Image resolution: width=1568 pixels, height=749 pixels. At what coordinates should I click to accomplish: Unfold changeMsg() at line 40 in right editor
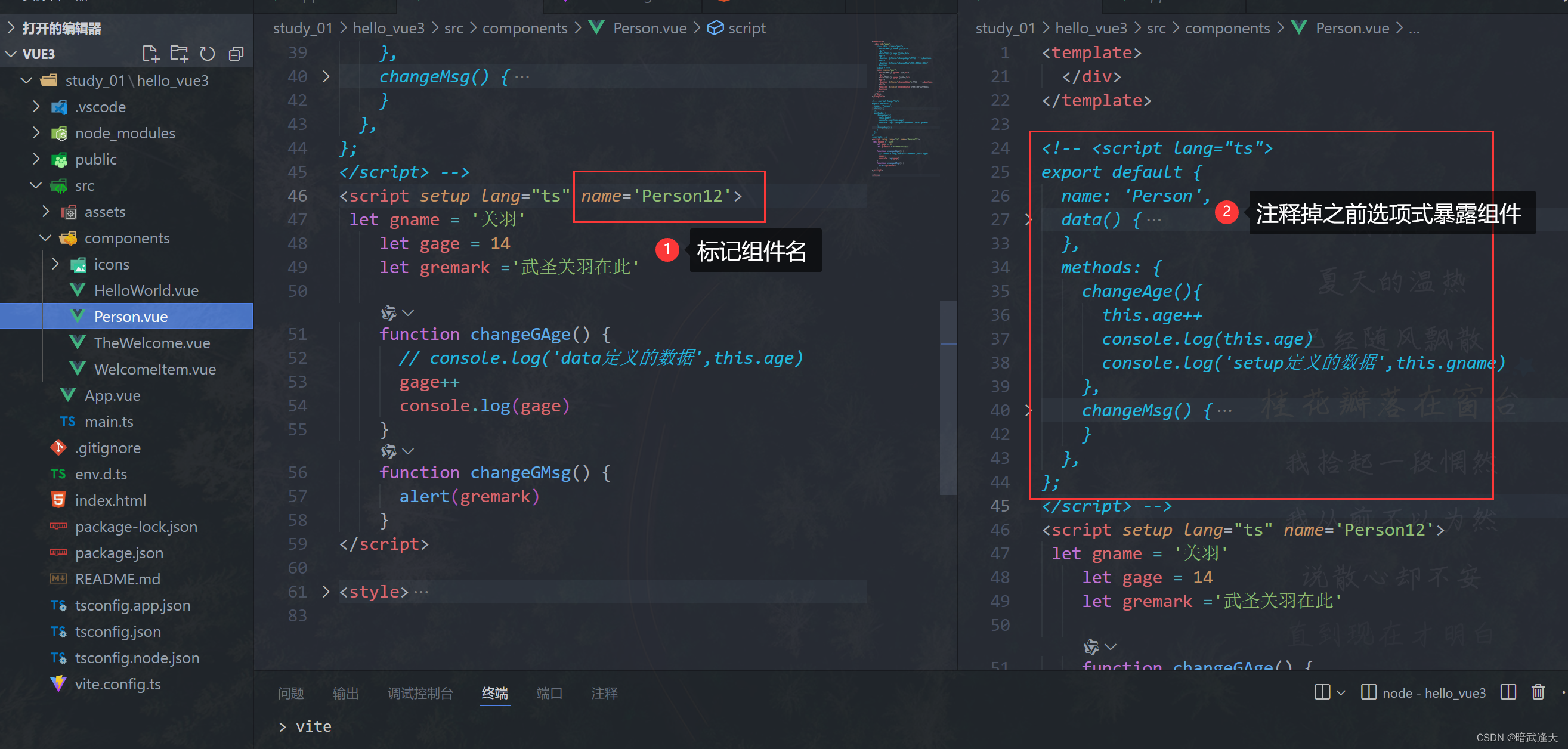(x=1028, y=410)
